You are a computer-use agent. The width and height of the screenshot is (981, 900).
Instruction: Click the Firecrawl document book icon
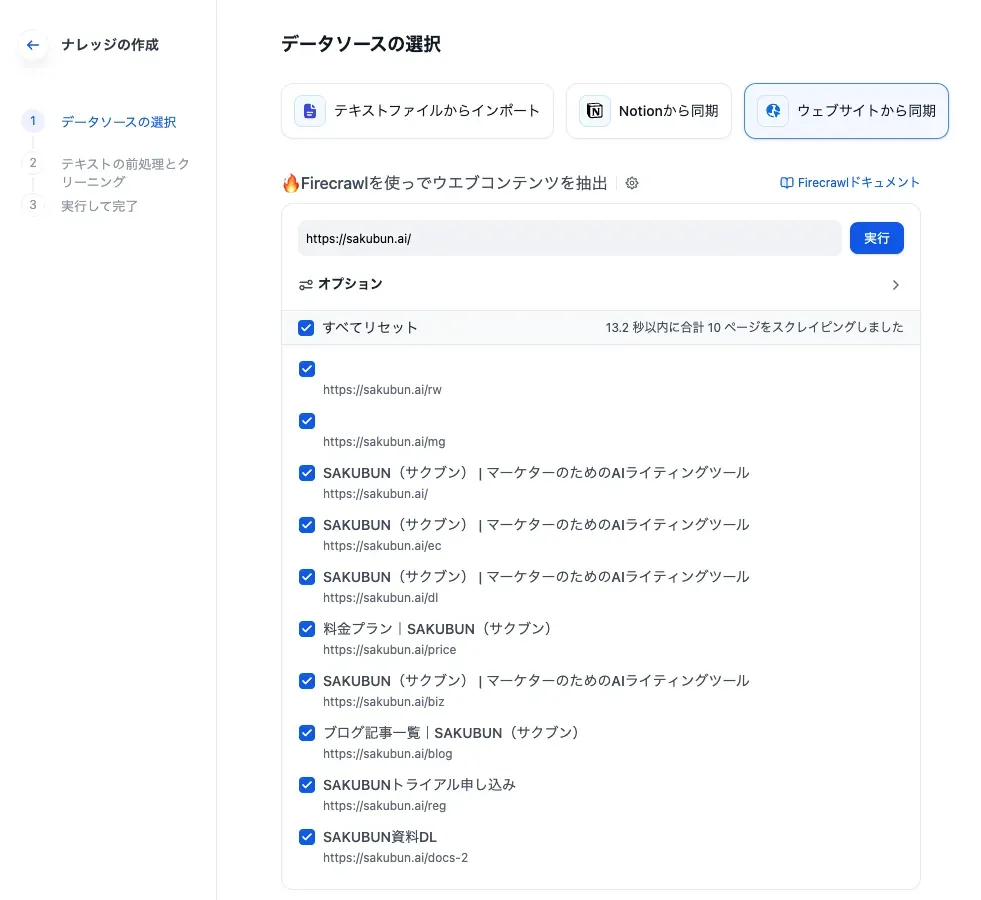[786, 183]
